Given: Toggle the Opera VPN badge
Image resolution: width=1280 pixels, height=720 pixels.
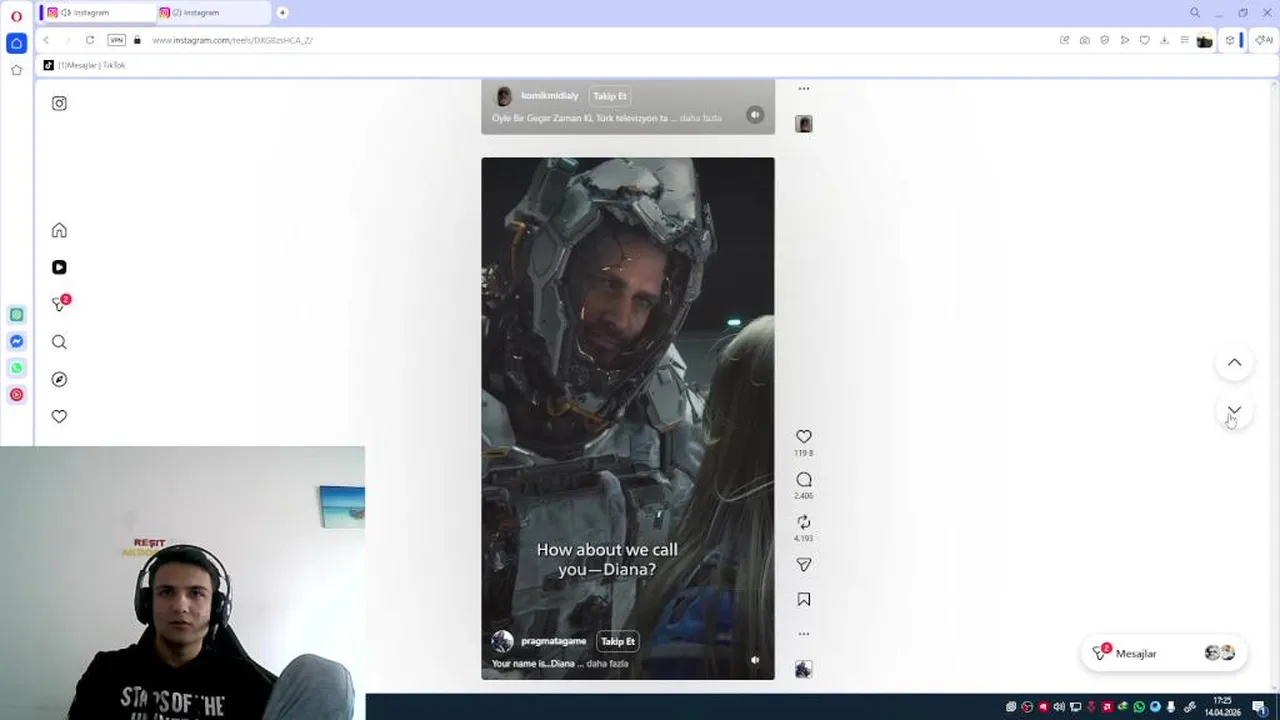Looking at the screenshot, I should (x=116, y=40).
